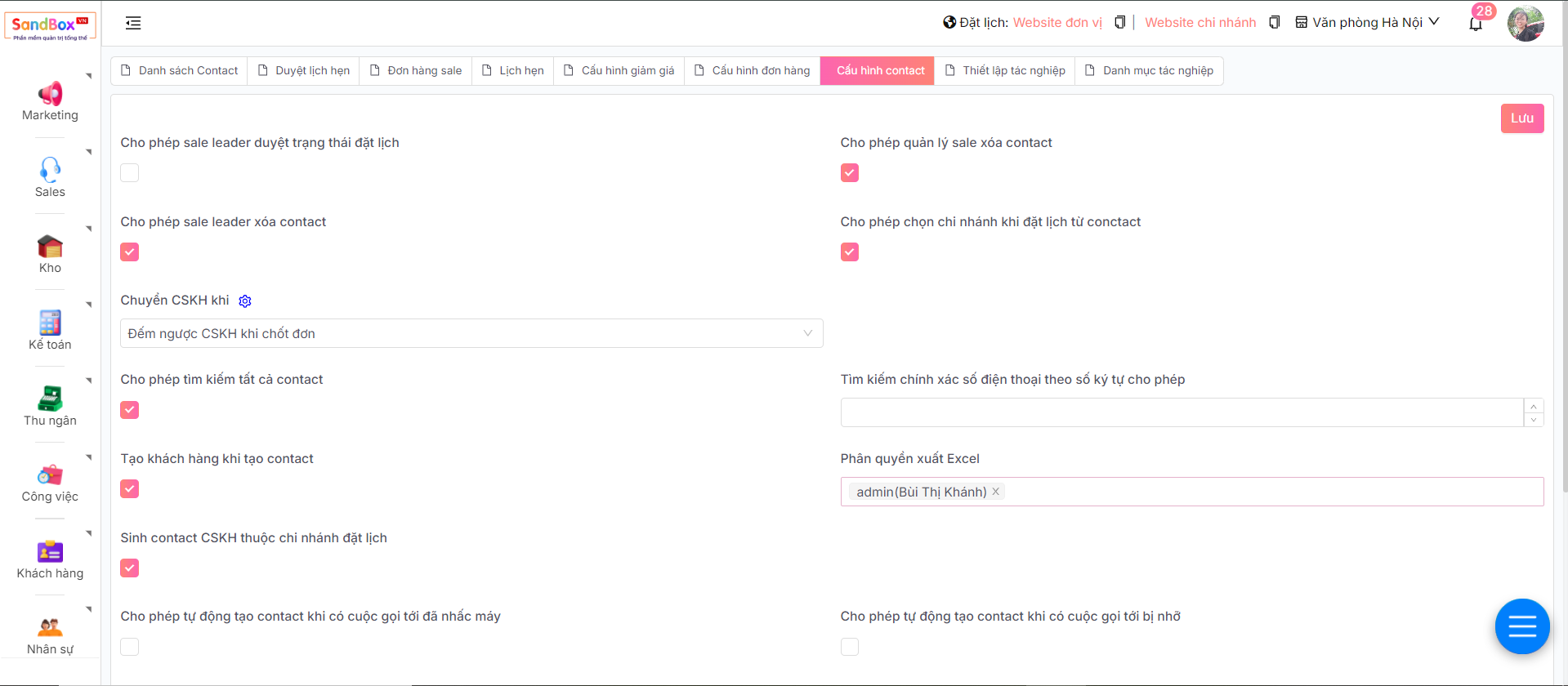The width and height of the screenshot is (1568, 686).
Task: Collapse sidebar with the menu toggle icon
Action: coord(133,23)
